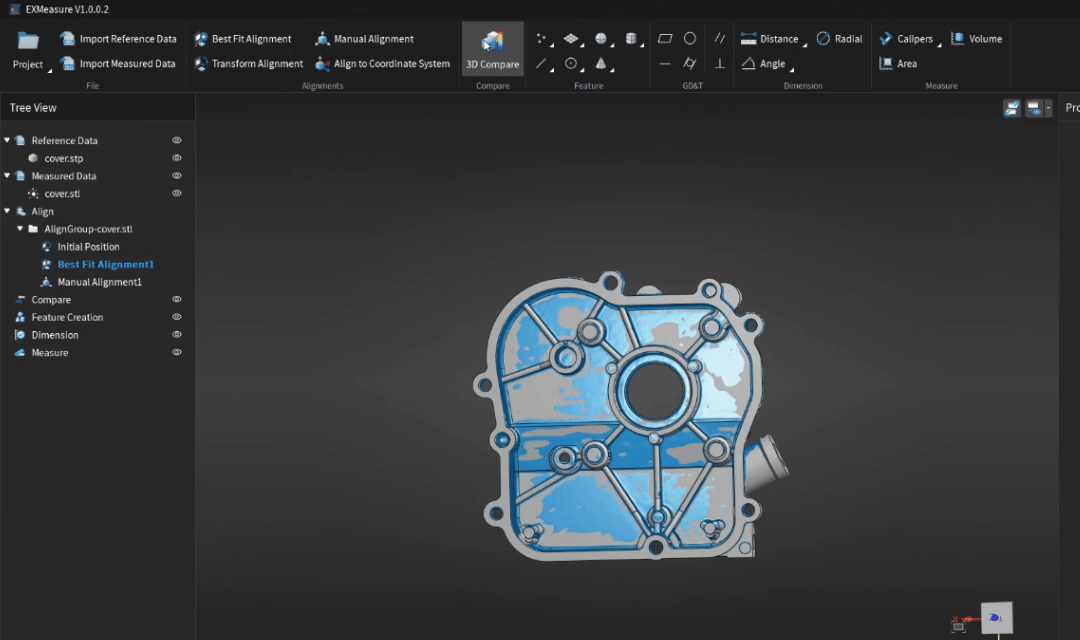This screenshot has width=1080, height=640.
Task: Toggle visibility of Dimension node
Action: tap(176, 335)
